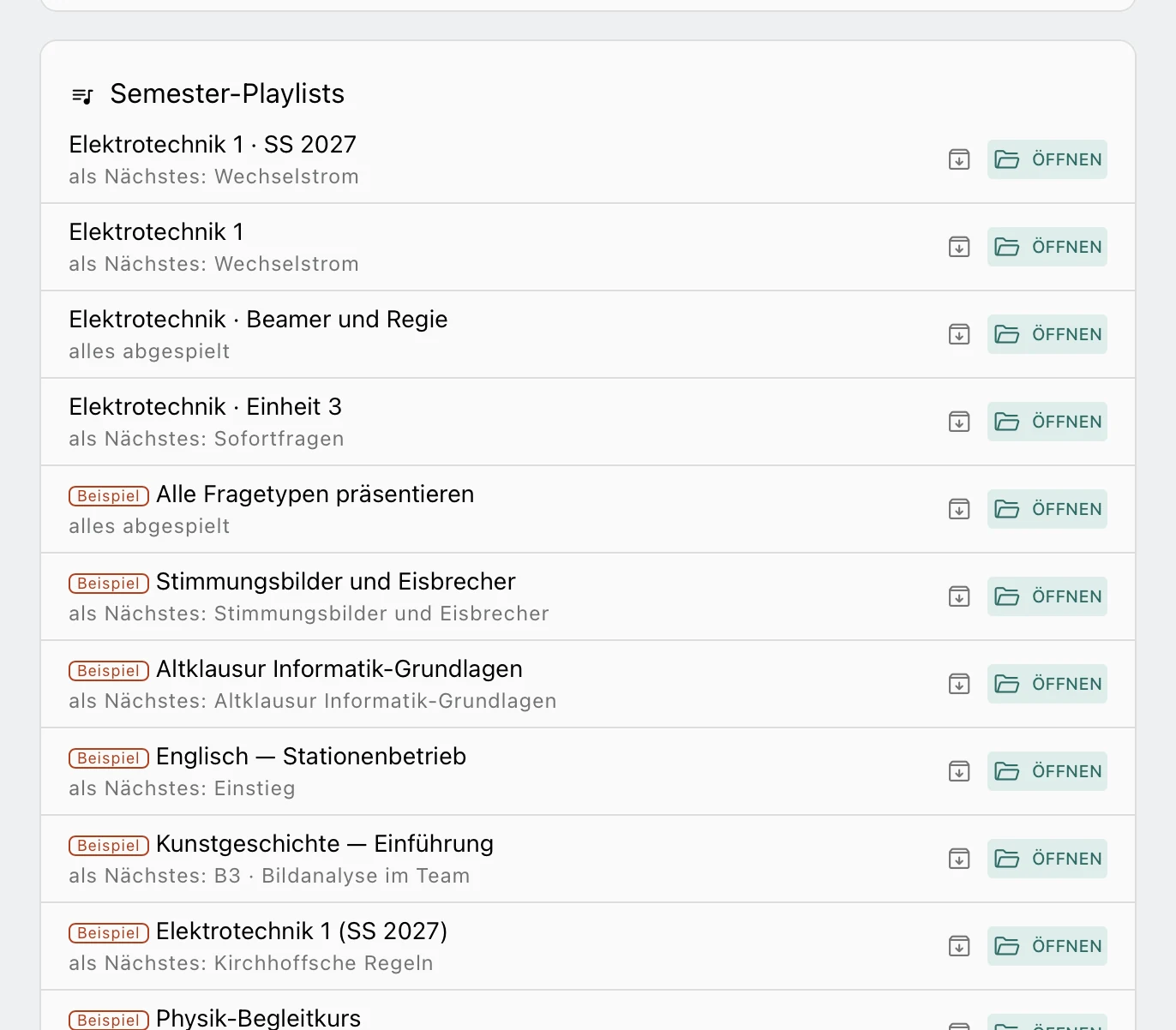Viewport: 1176px width, 1030px height.
Task: Click the "Semester-Playlists" section heading
Action: (227, 93)
